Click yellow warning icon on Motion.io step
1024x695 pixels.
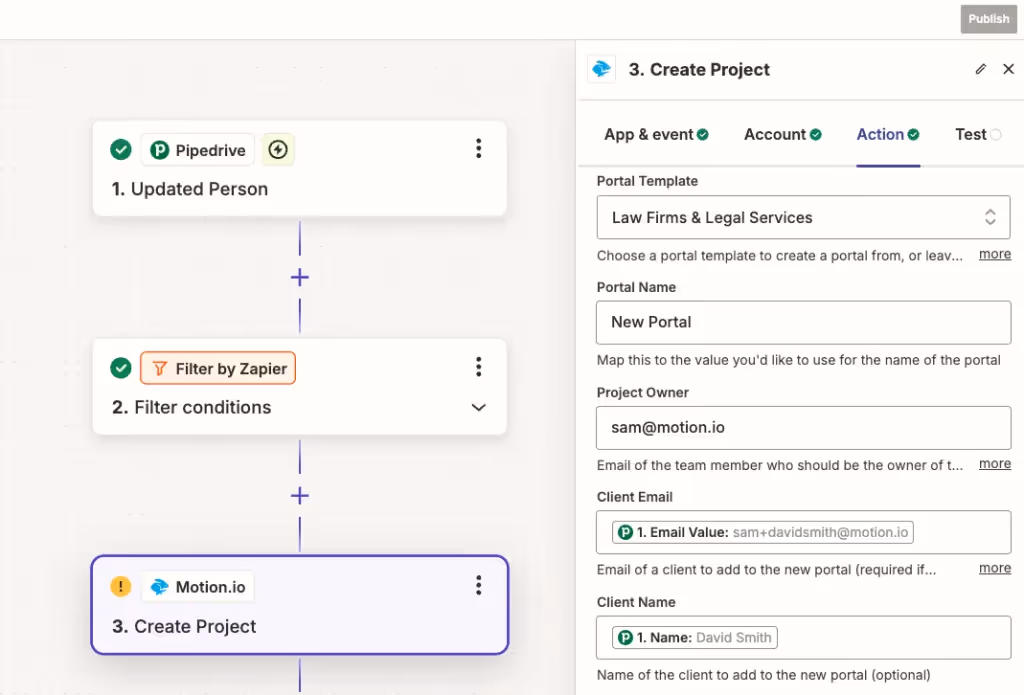click(x=121, y=586)
